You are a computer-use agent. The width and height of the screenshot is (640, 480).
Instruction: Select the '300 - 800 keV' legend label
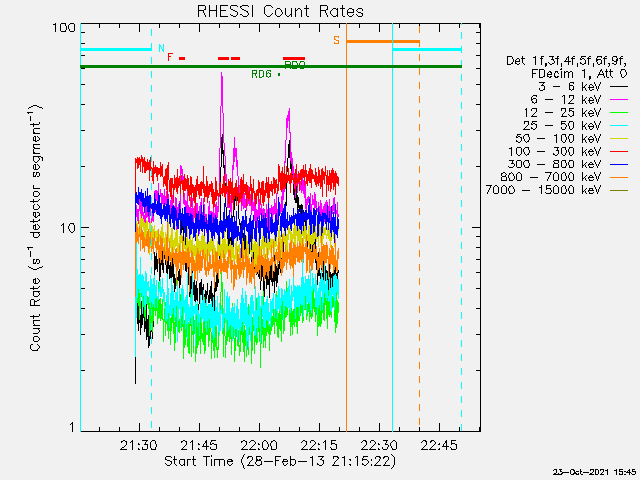[x=554, y=164]
